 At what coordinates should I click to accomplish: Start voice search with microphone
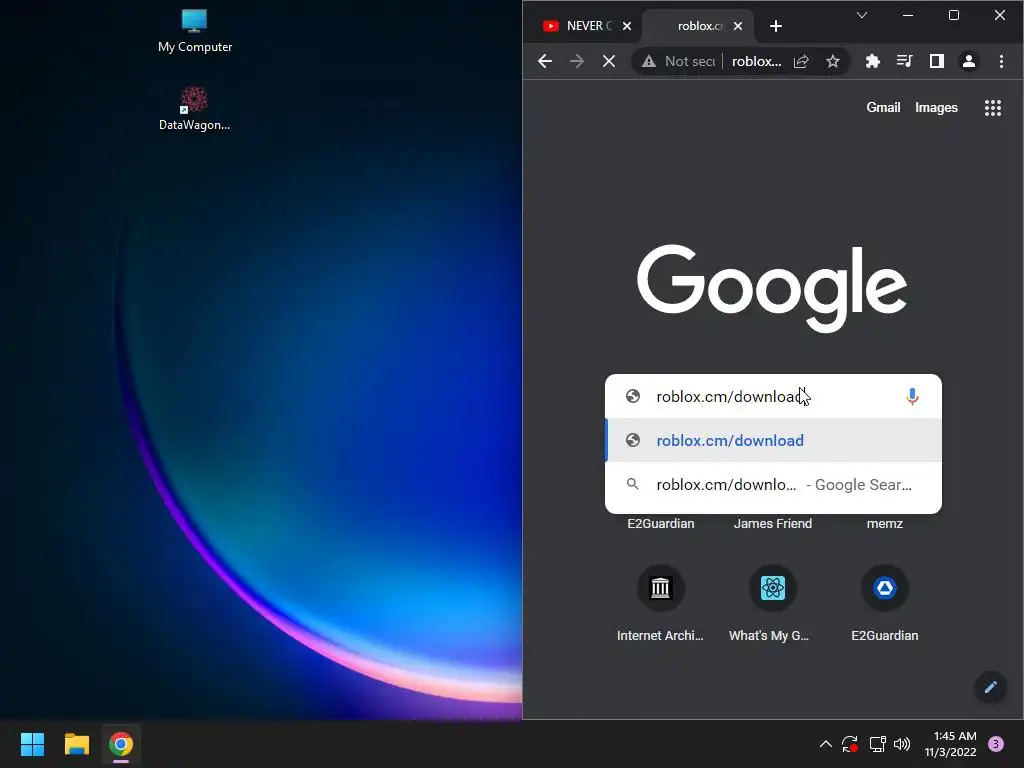(912, 396)
